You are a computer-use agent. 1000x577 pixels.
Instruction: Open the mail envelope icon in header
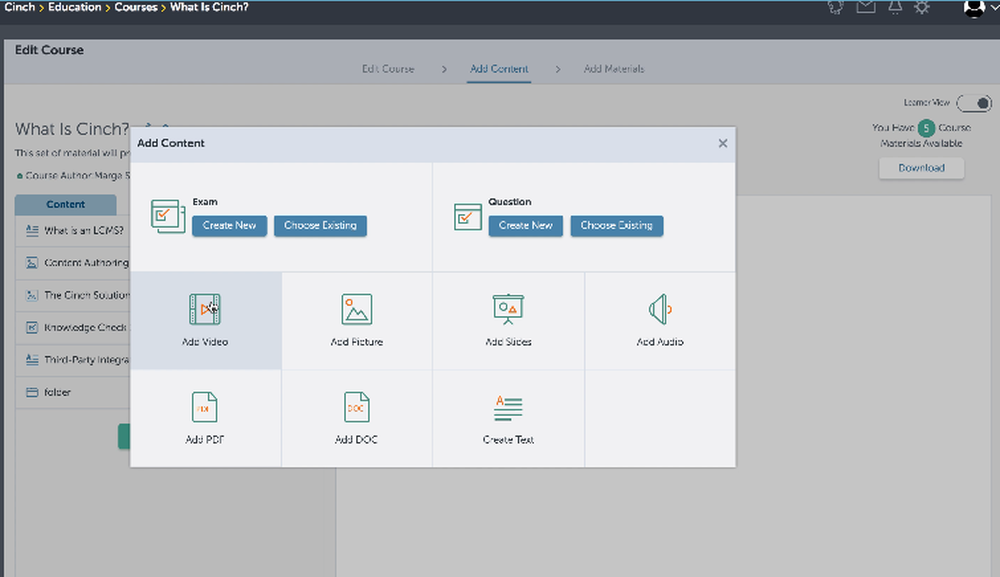click(x=865, y=8)
